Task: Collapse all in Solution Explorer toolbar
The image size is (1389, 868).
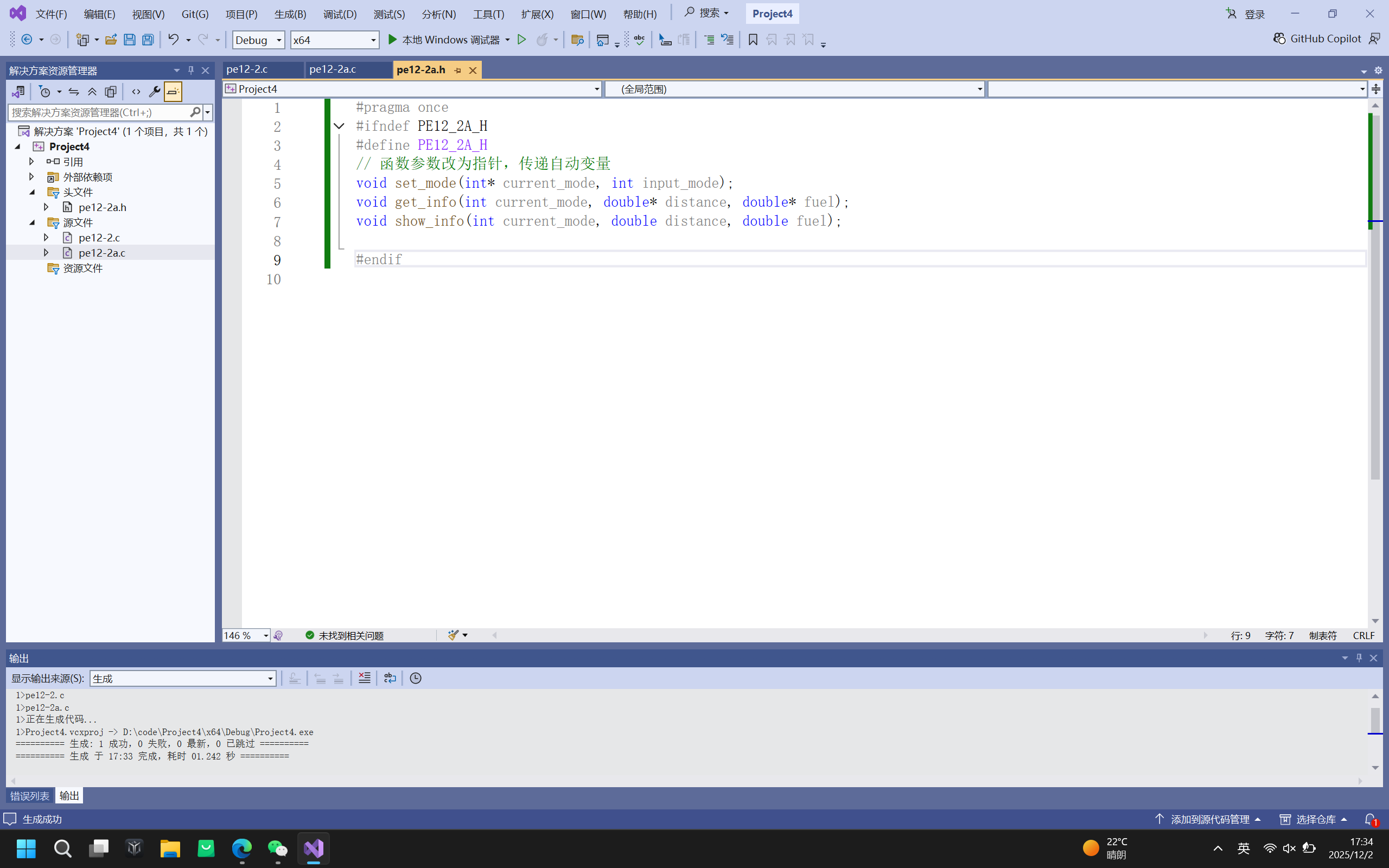Action: point(92,92)
